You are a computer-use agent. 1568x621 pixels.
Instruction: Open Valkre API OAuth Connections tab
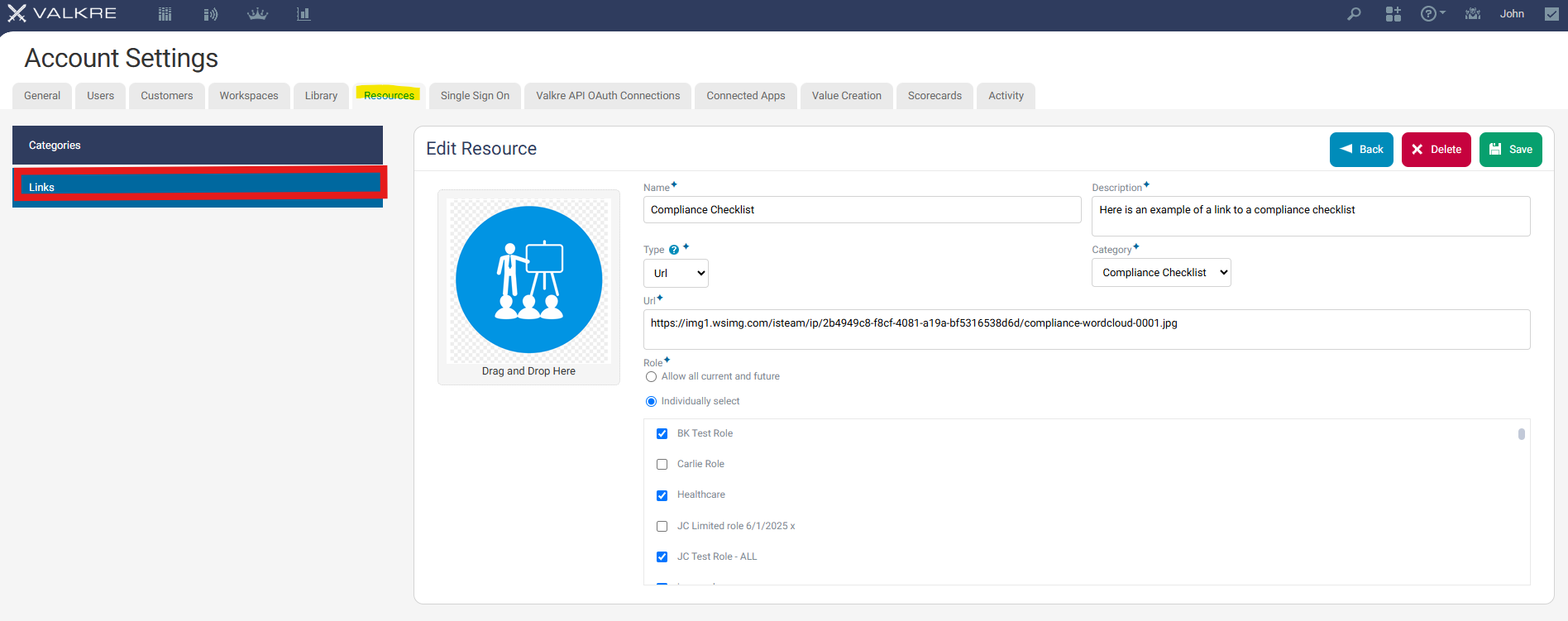608,96
